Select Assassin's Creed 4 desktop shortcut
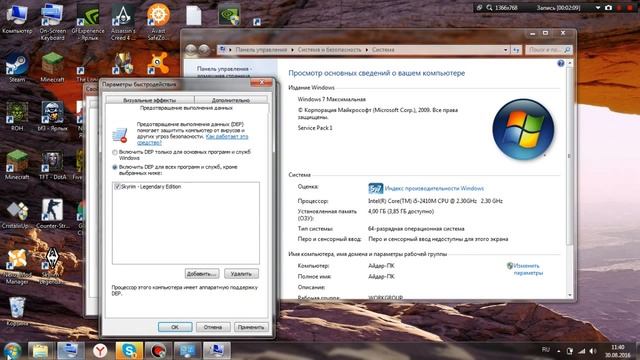This screenshot has width=640, height=360. click(x=123, y=21)
